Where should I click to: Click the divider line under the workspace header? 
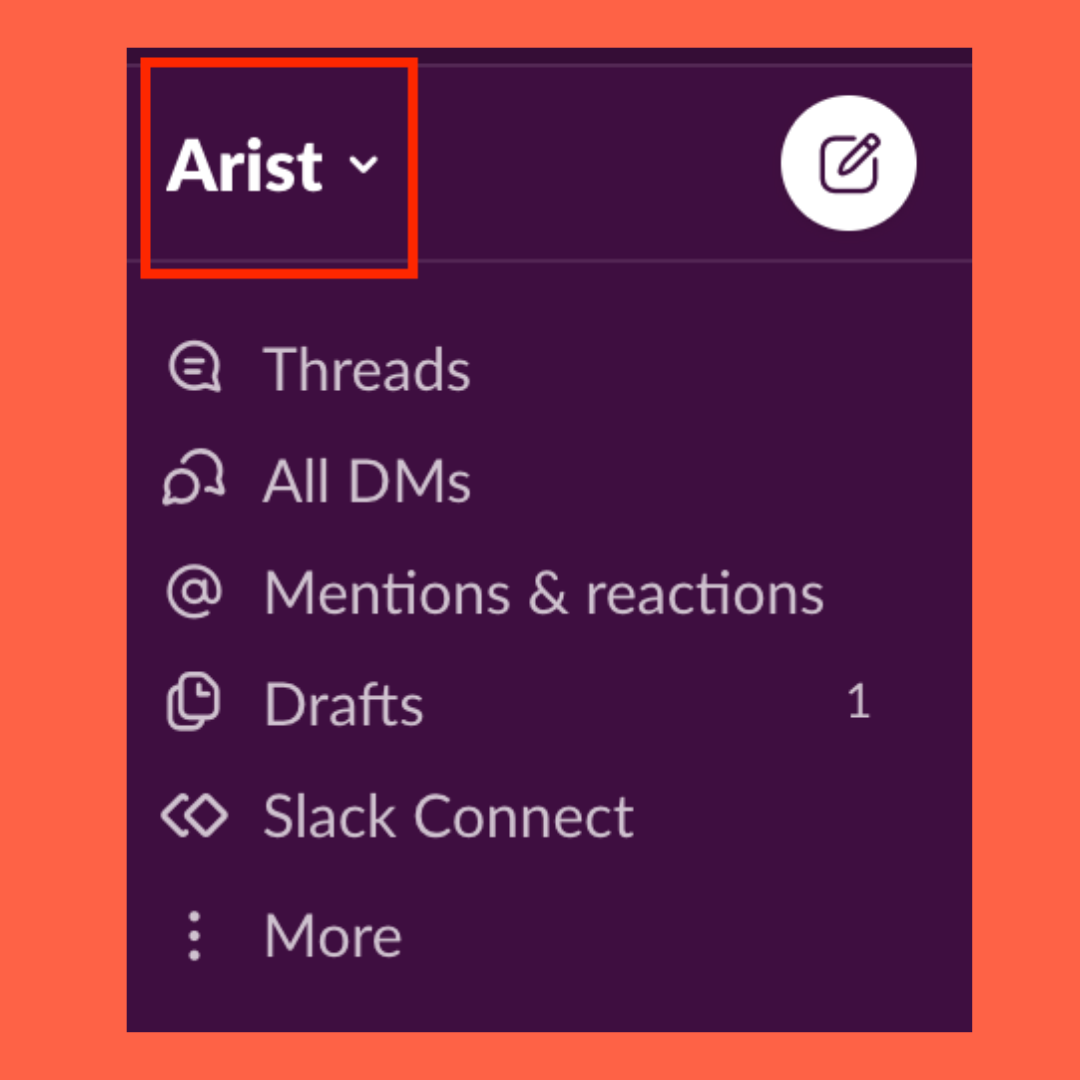pos(549,260)
